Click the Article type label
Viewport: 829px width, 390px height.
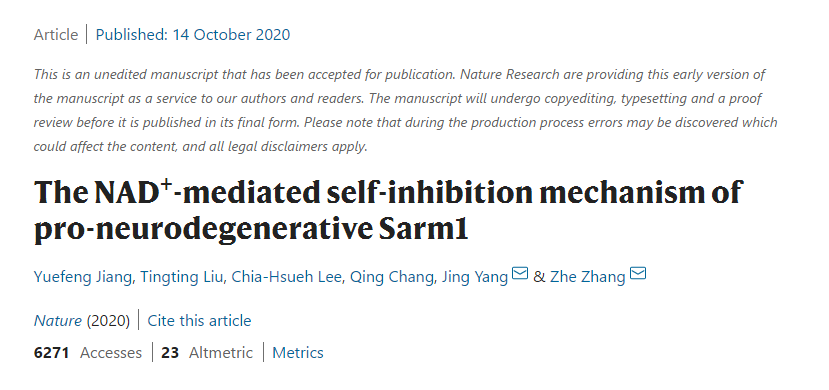[56, 35]
